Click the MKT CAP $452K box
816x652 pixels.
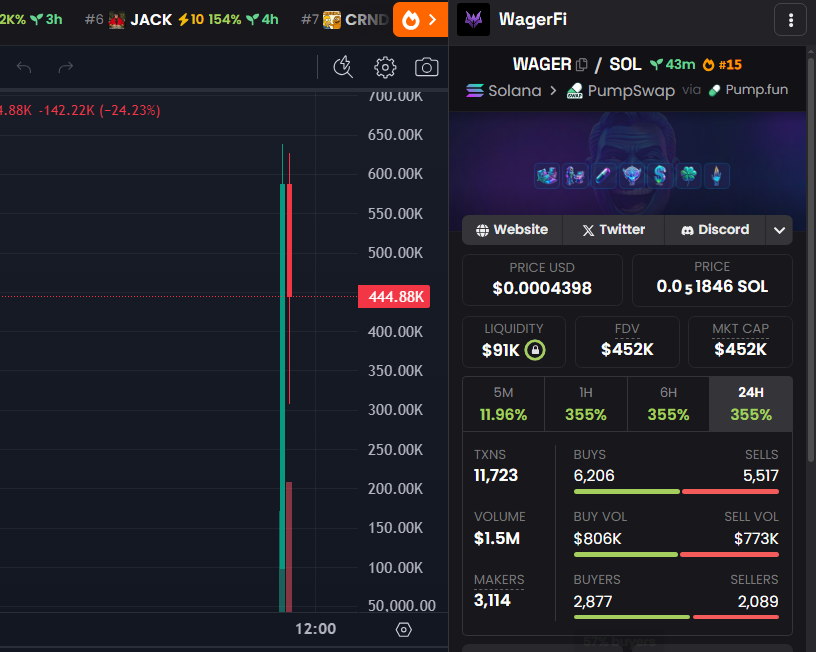(x=740, y=342)
